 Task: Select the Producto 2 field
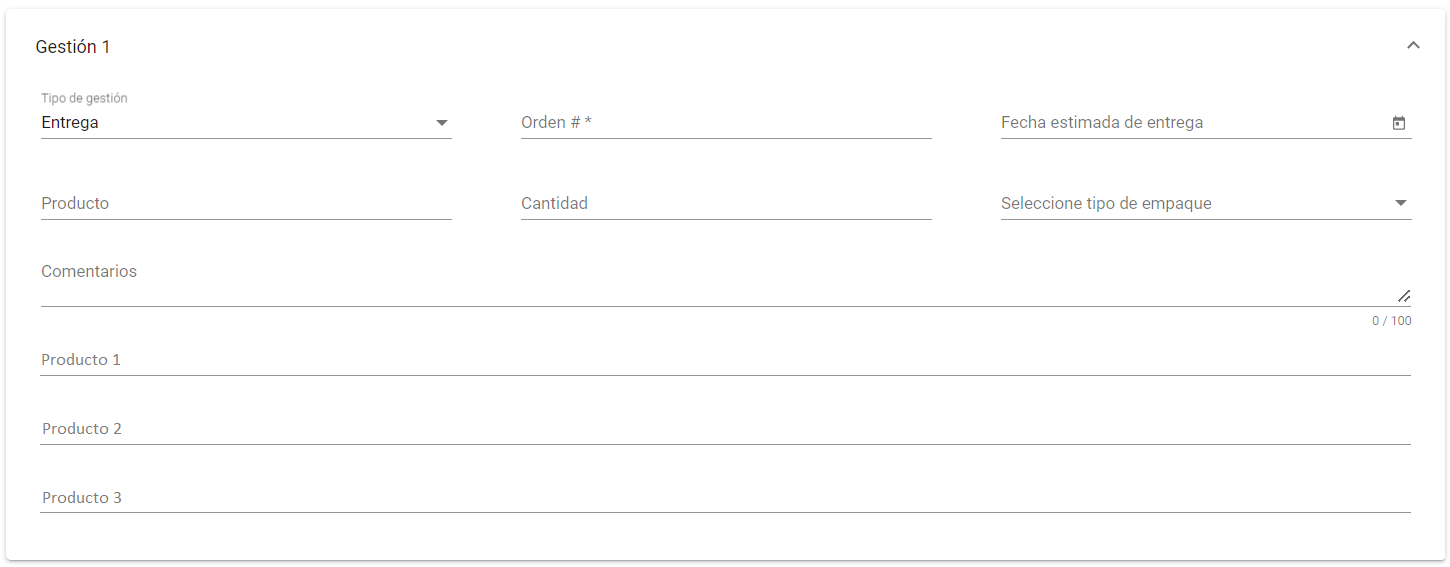(x=725, y=429)
